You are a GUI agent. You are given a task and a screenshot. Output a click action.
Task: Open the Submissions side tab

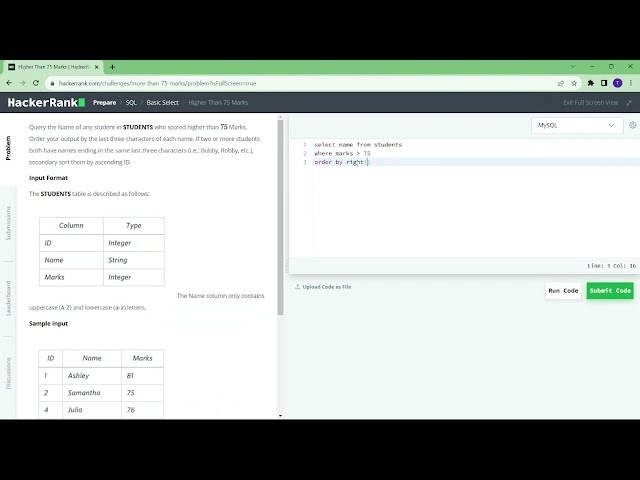click(8, 223)
